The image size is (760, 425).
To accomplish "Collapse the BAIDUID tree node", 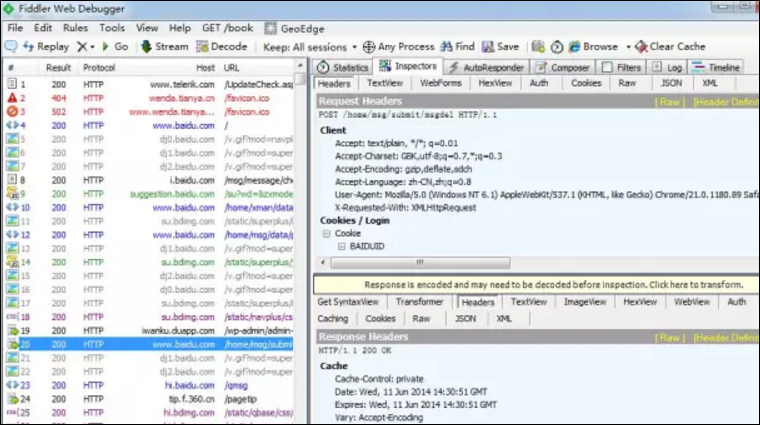I will 342,247.
